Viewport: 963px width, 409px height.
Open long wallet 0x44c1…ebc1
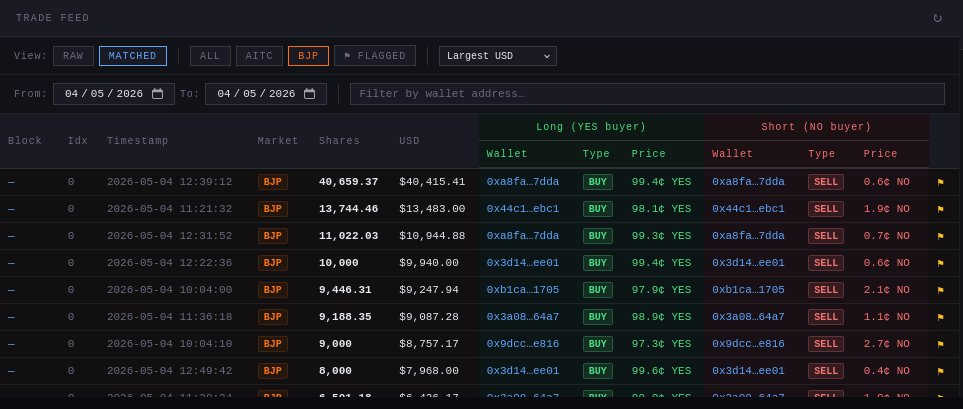[523, 209]
